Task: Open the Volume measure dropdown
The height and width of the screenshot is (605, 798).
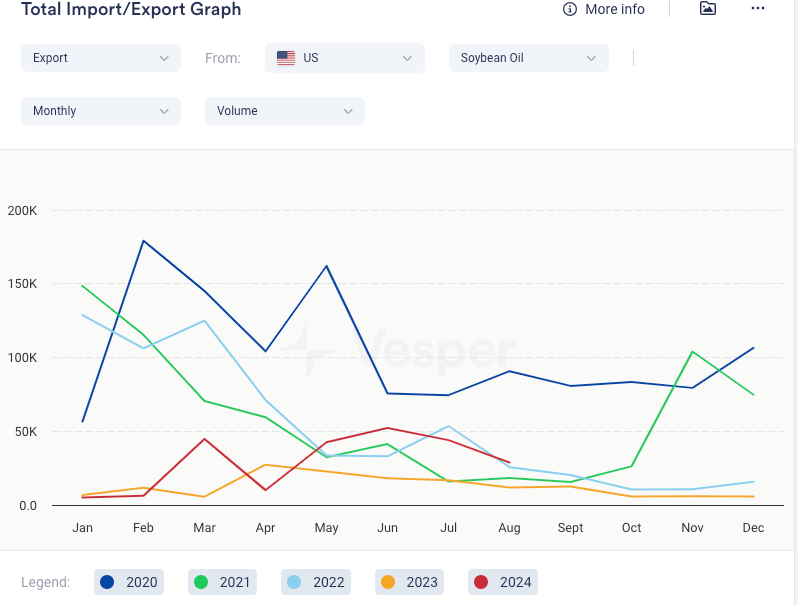Action: pyautogui.click(x=284, y=111)
